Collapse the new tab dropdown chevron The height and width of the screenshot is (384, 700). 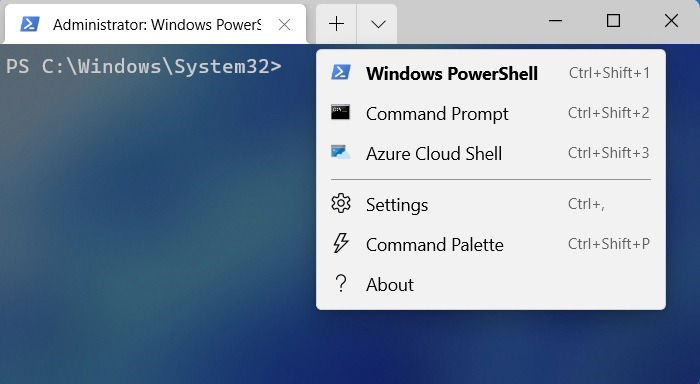tap(377, 24)
